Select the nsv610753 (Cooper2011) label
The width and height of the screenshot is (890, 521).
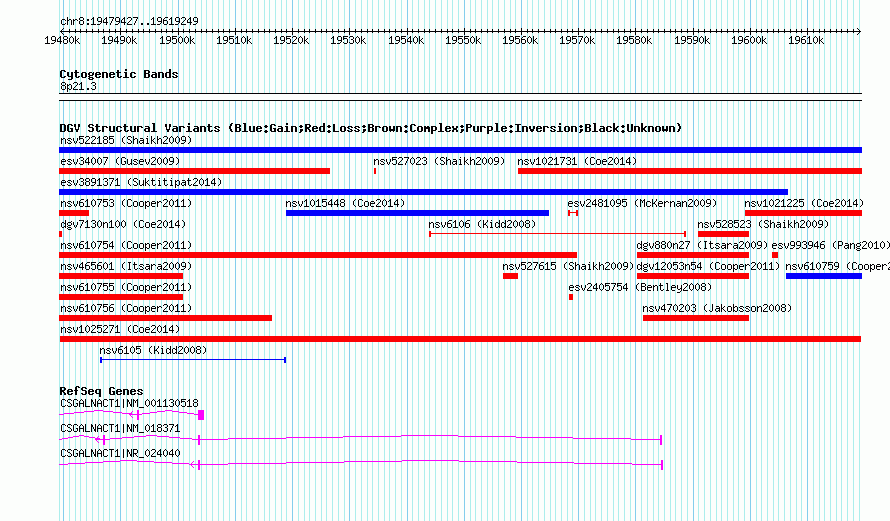[x=126, y=203]
